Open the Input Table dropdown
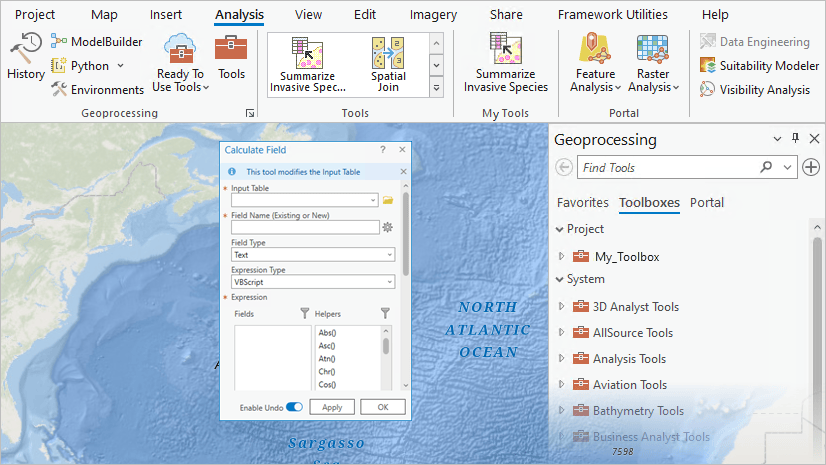Screen dimensions: 826x465 [x=373, y=200]
